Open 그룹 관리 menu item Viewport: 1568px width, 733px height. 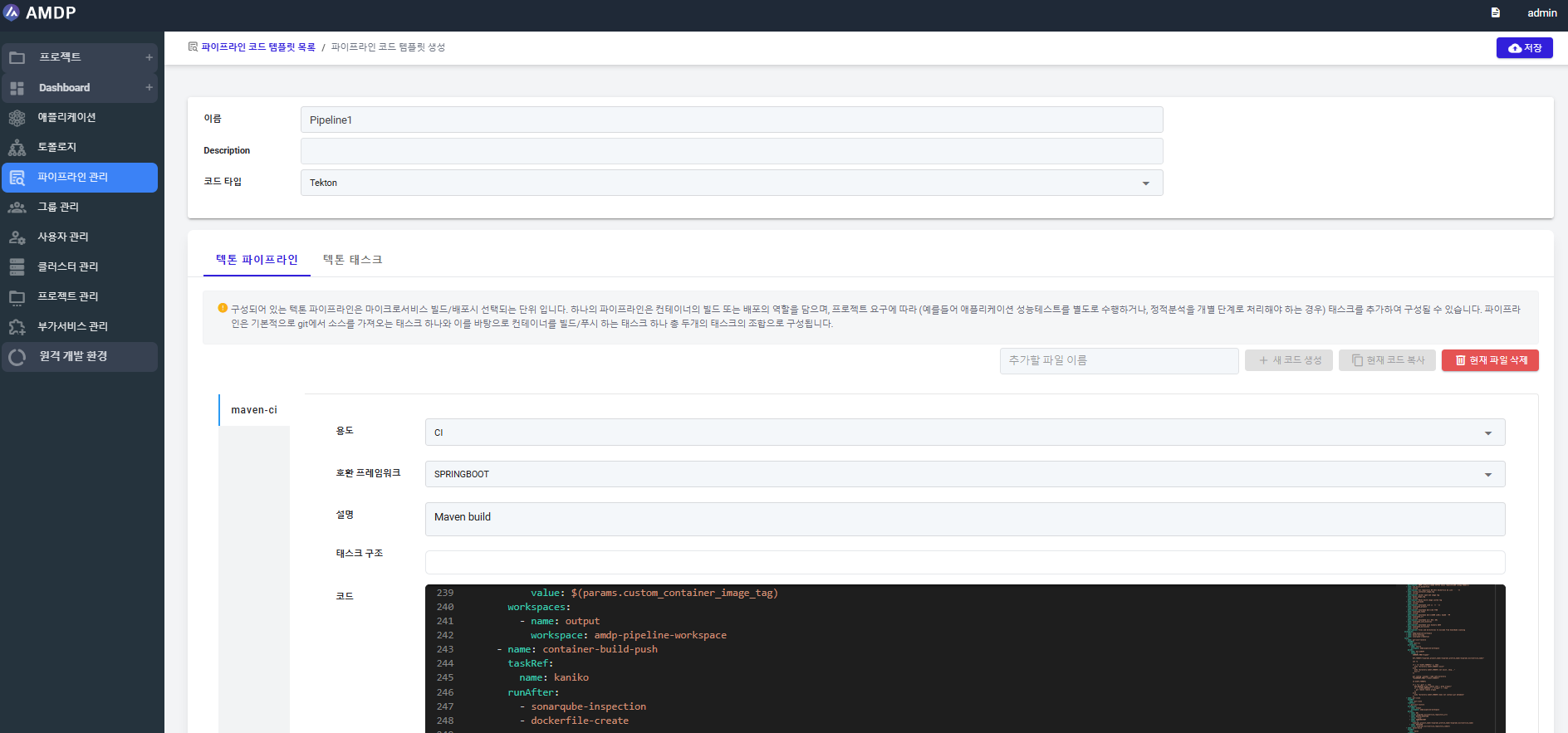pyautogui.click(x=80, y=208)
